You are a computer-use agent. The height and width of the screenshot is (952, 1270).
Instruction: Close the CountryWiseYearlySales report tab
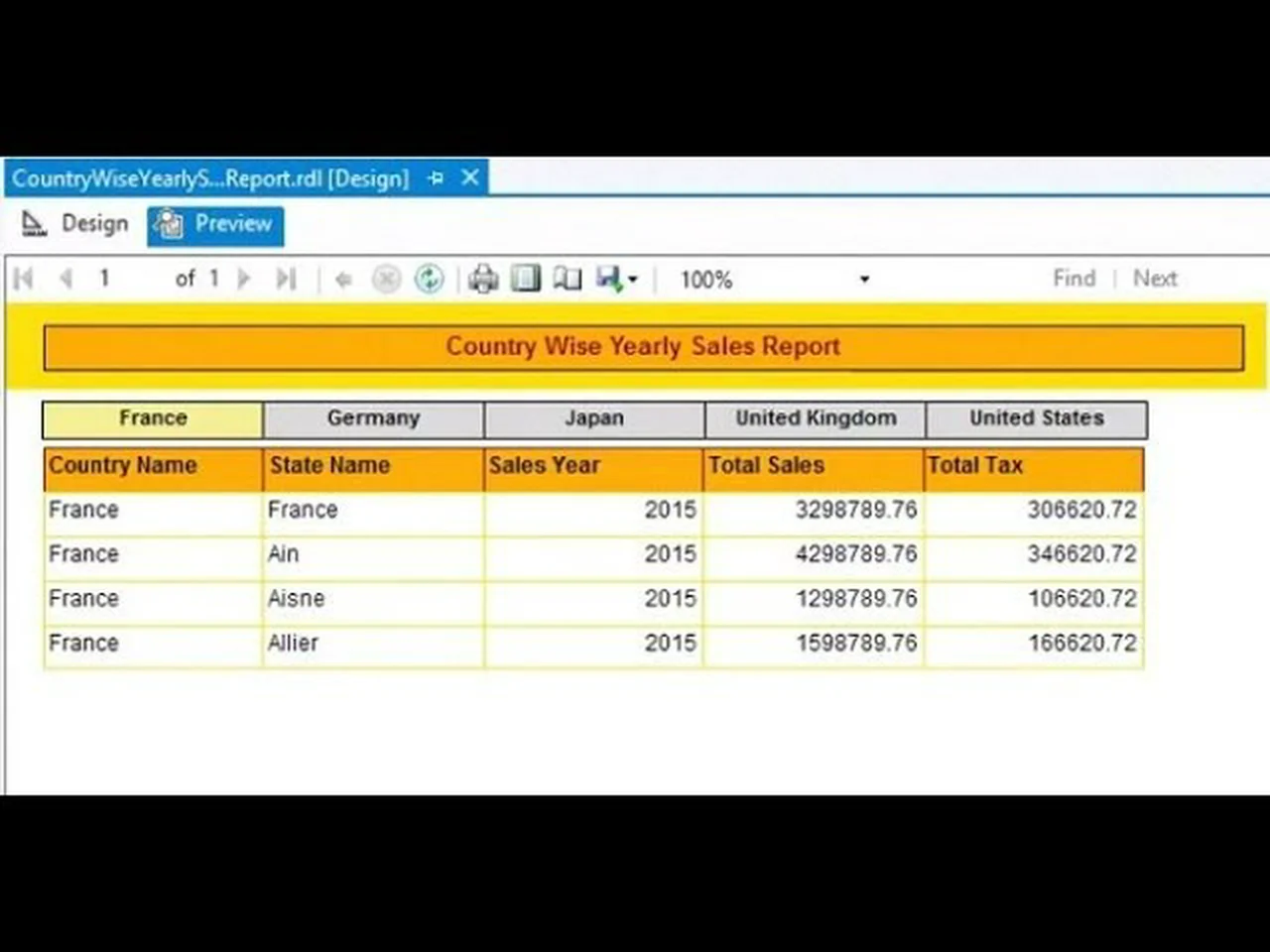coord(470,178)
